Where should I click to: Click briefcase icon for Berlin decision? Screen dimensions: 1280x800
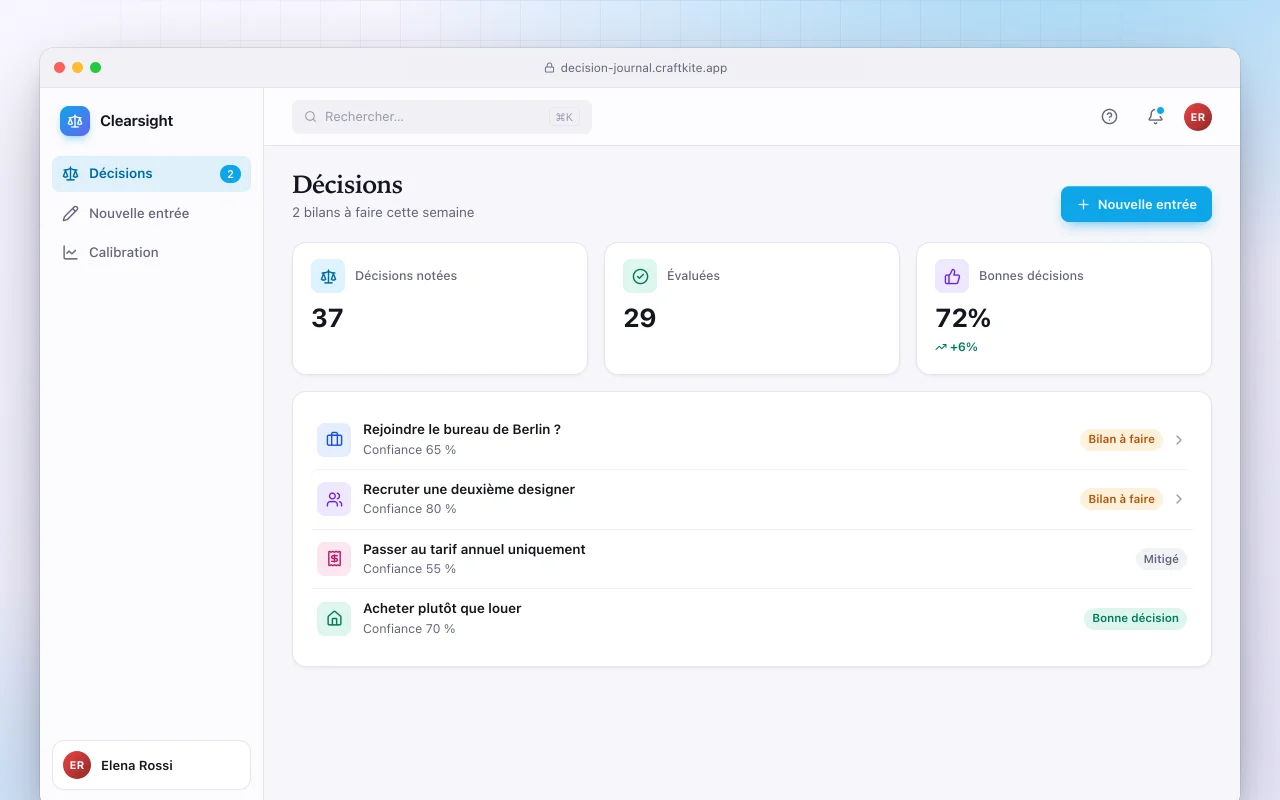334,440
